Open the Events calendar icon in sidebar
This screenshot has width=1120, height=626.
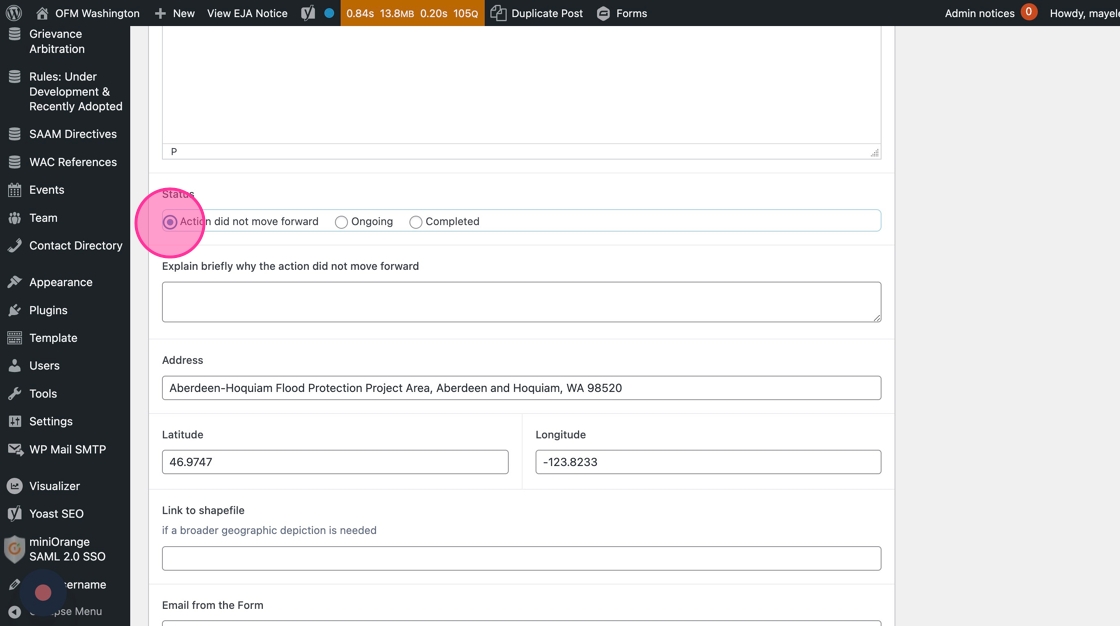click(x=14, y=190)
